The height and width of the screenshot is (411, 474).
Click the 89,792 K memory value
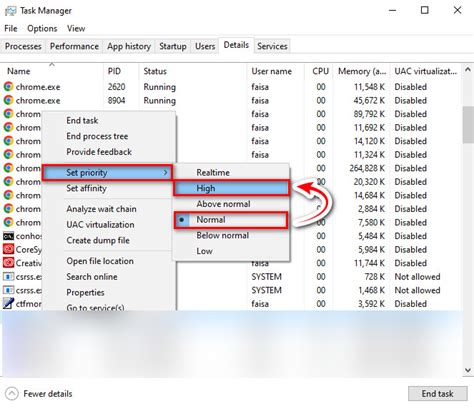369,114
